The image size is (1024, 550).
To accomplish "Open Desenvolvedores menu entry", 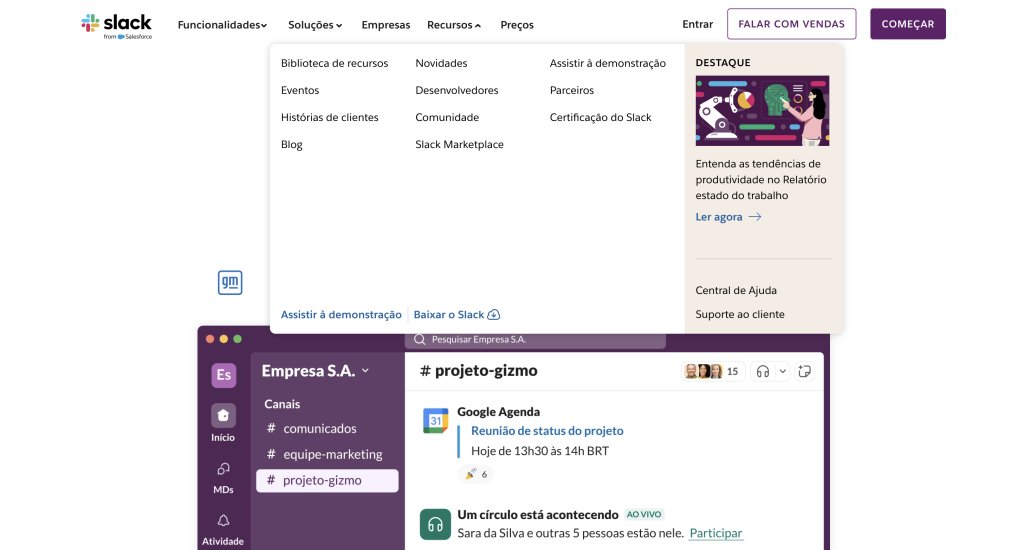I will [x=456, y=90].
